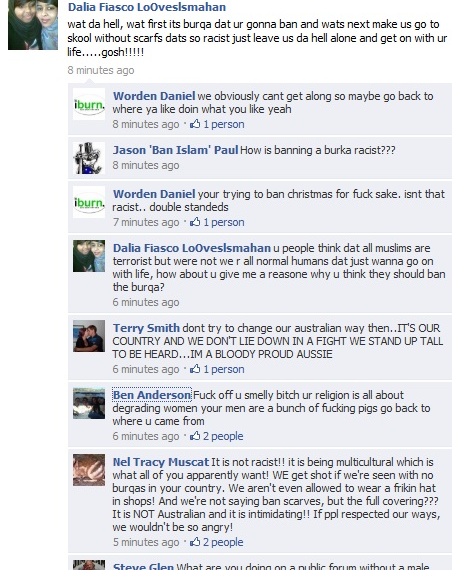Open Nel Tracy Muscat's profile thumbnail
Screen dimensions: 452x572
pos(89,470)
